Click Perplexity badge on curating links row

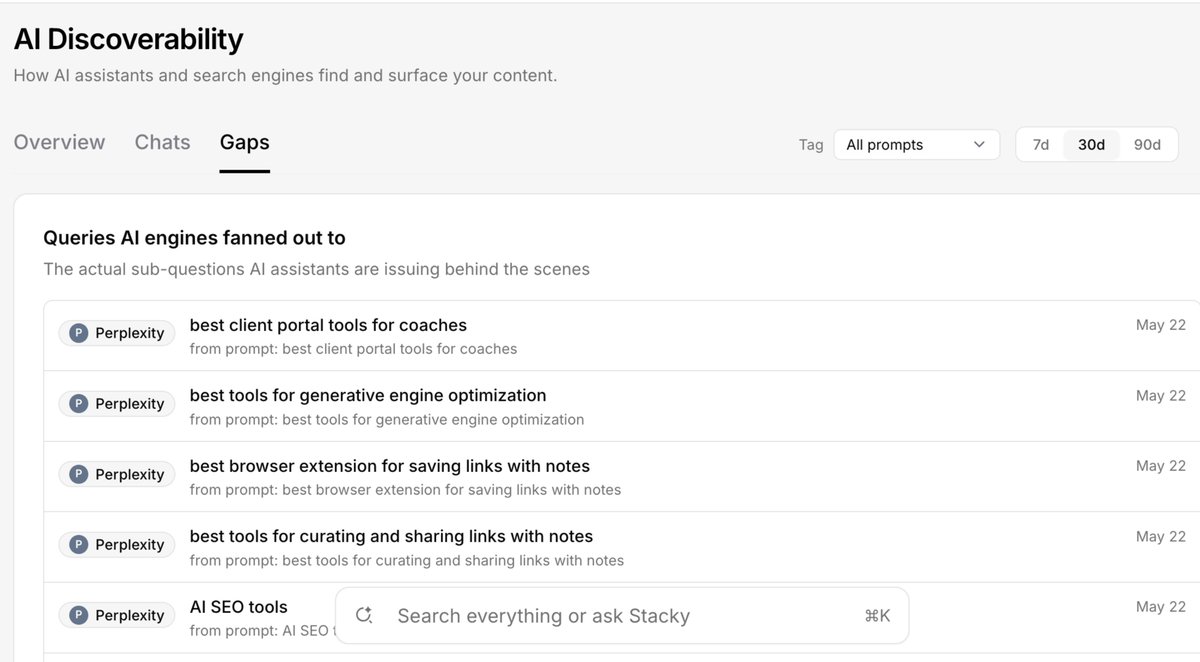click(x=117, y=545)
